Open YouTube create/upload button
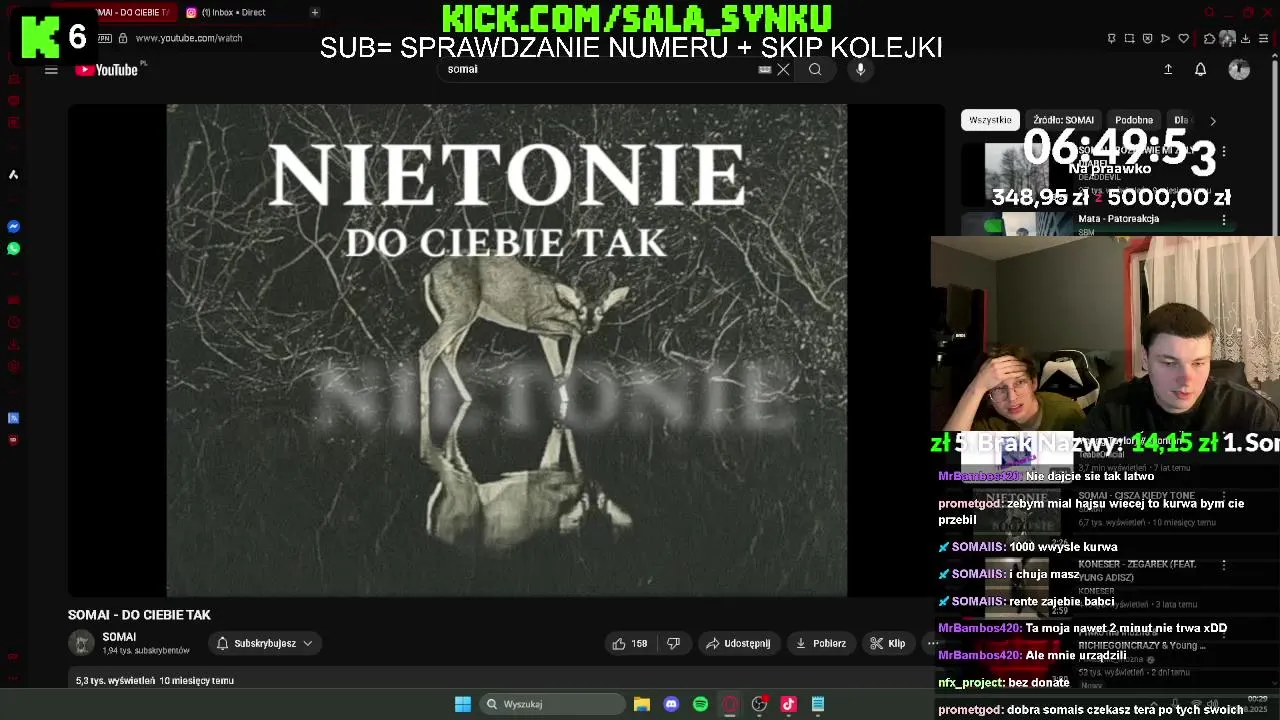The width and height of the screenshot is (1280, 720). point(1167,69)
